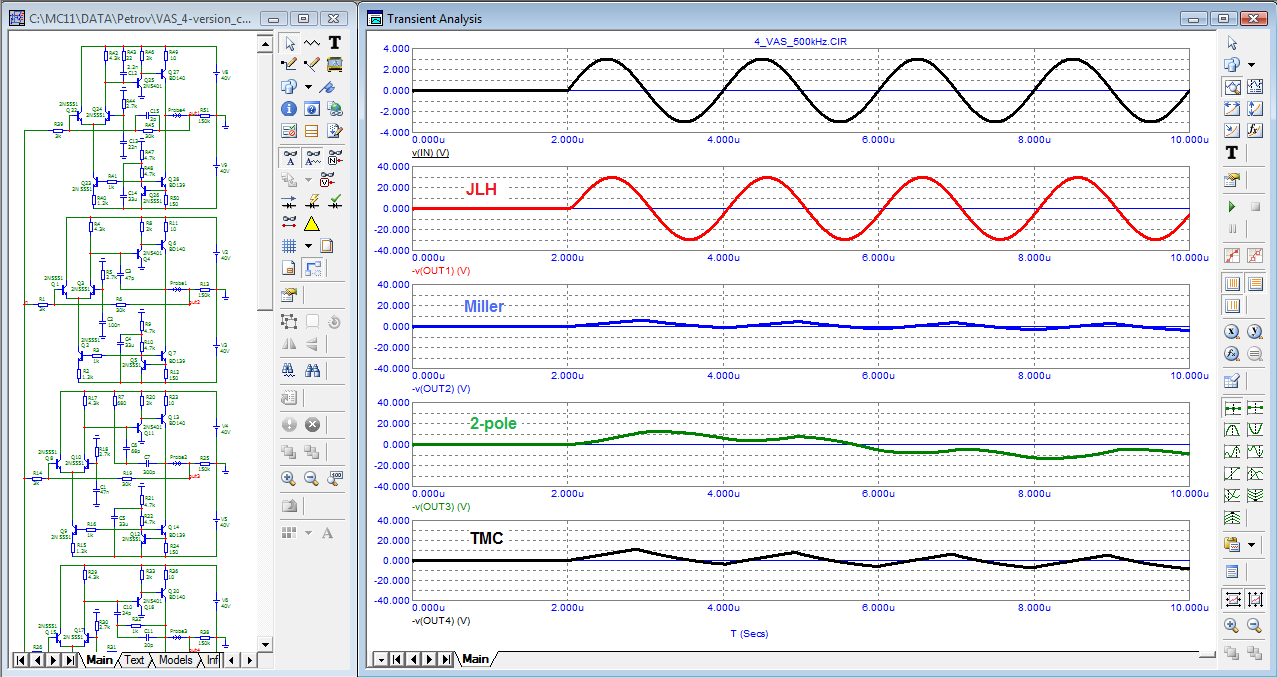Click the repeat-find binoculars icon

pos(311,369)
